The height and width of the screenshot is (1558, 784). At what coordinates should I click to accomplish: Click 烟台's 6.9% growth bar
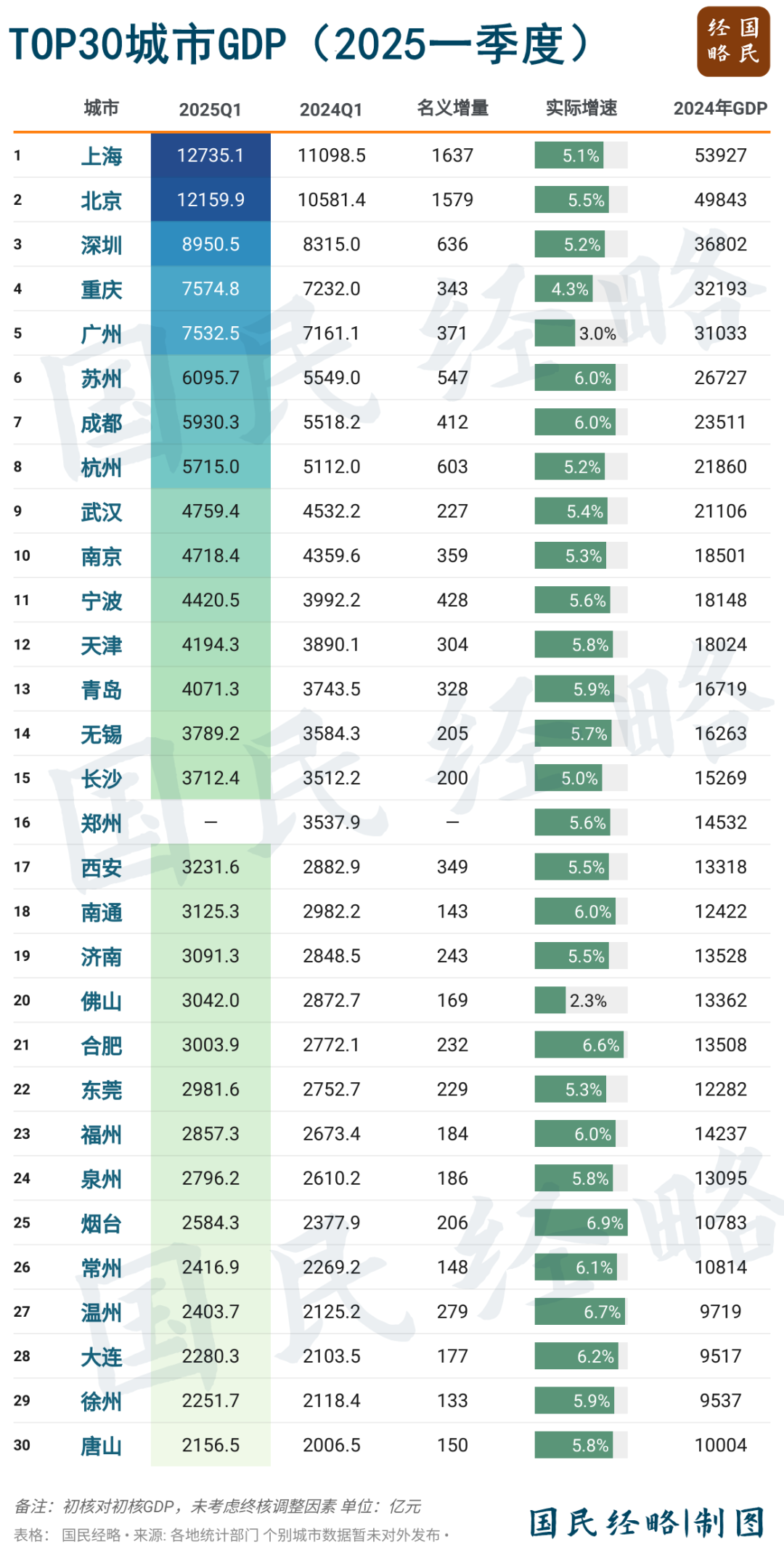pyautogui.click(x=580, y=1223)
